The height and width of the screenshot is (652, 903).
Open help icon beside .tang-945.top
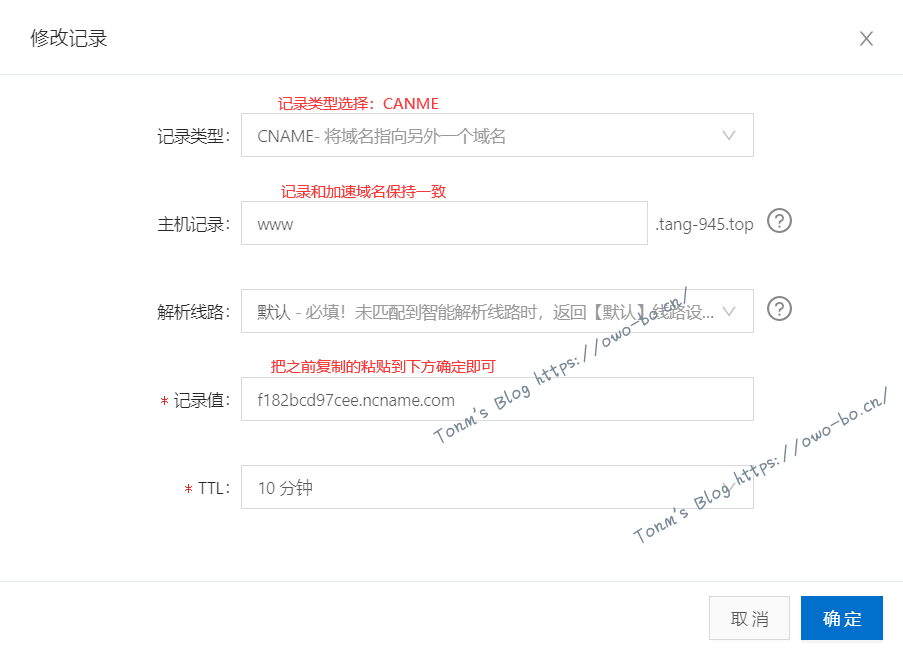pos(779,221)
